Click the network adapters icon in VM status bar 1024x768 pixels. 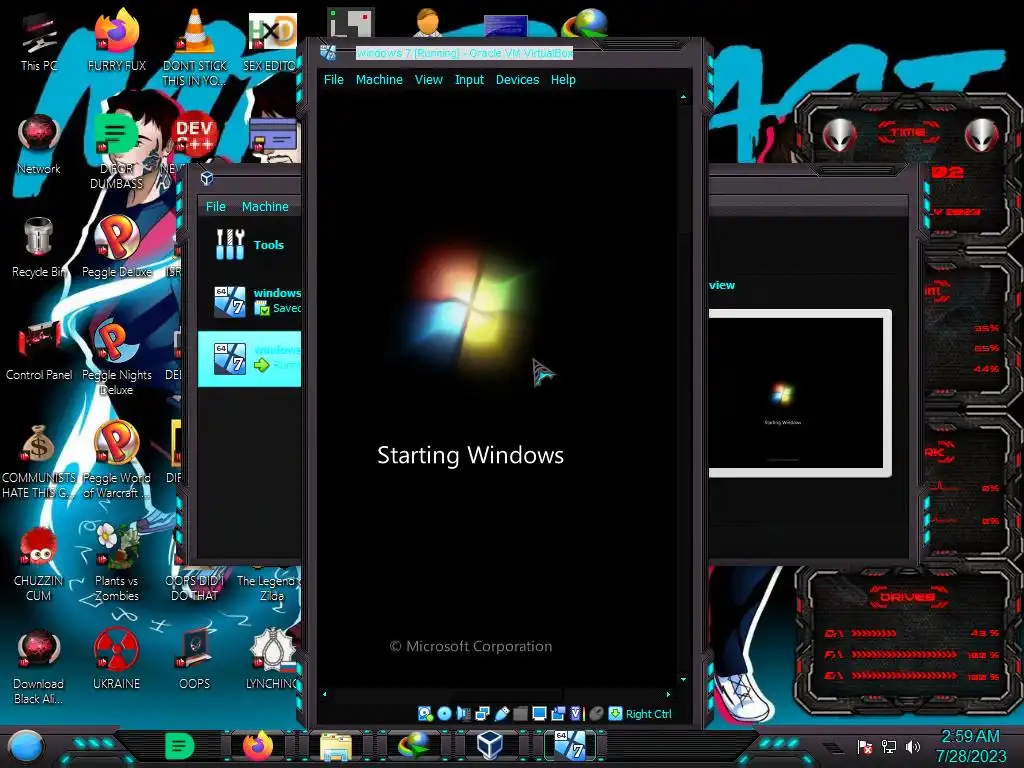tap(482, 714)
